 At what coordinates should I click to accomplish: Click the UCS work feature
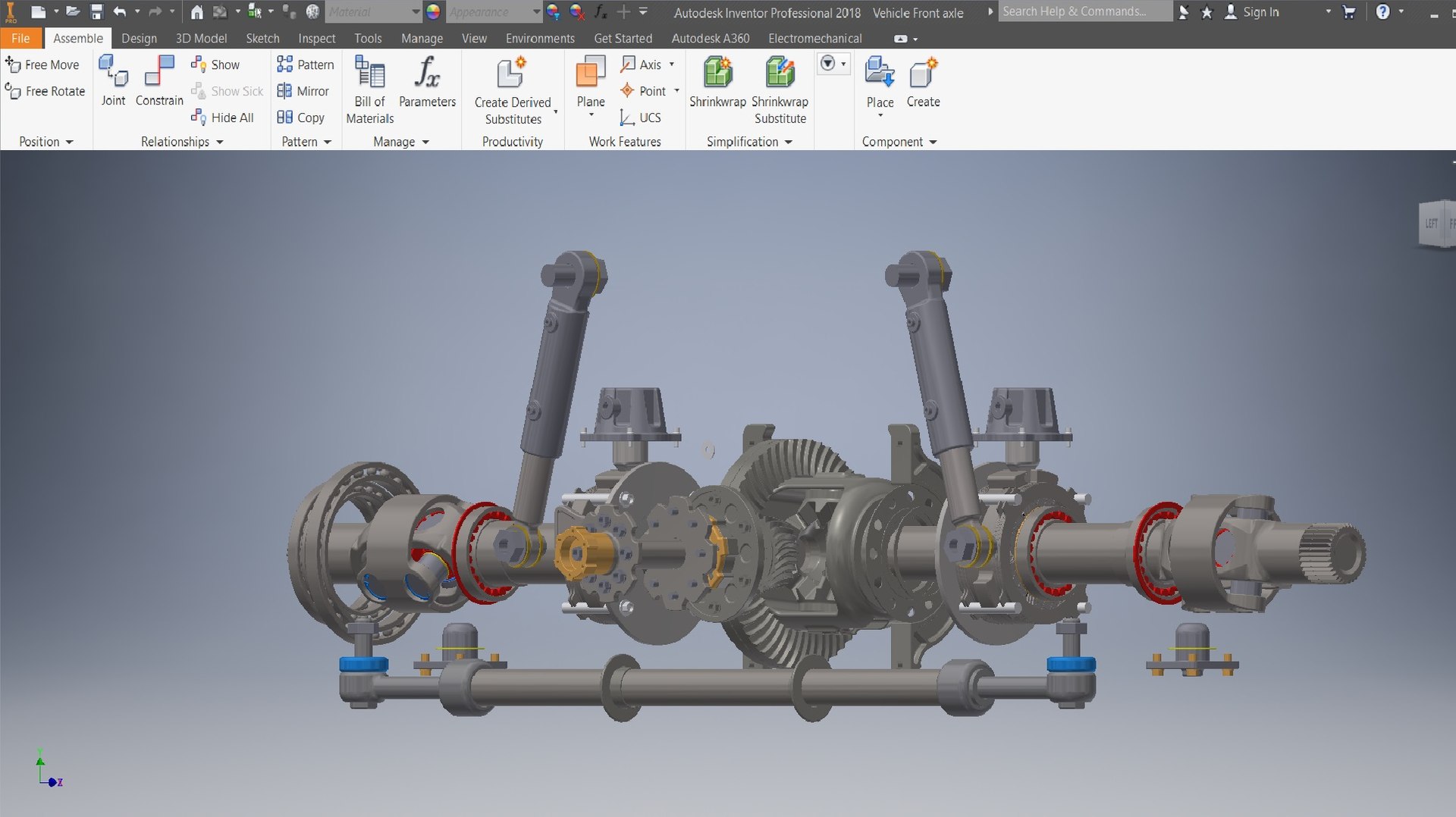point(640,117)
